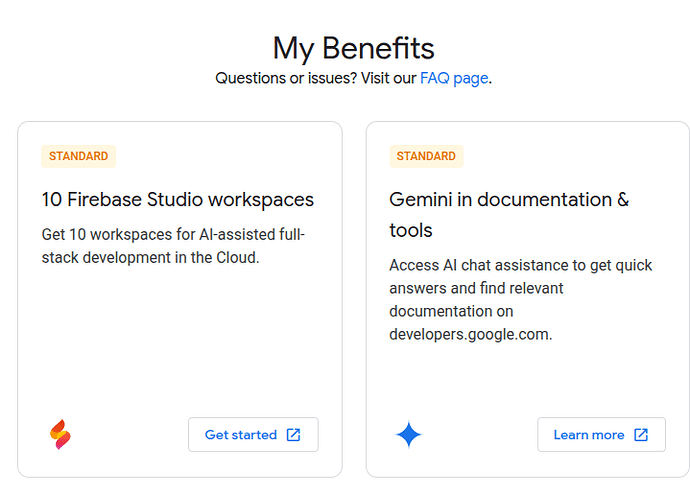Click empty space inside the Firebase Studio card
This screenshot has height=494, width=690.
[x=180, y=340]
